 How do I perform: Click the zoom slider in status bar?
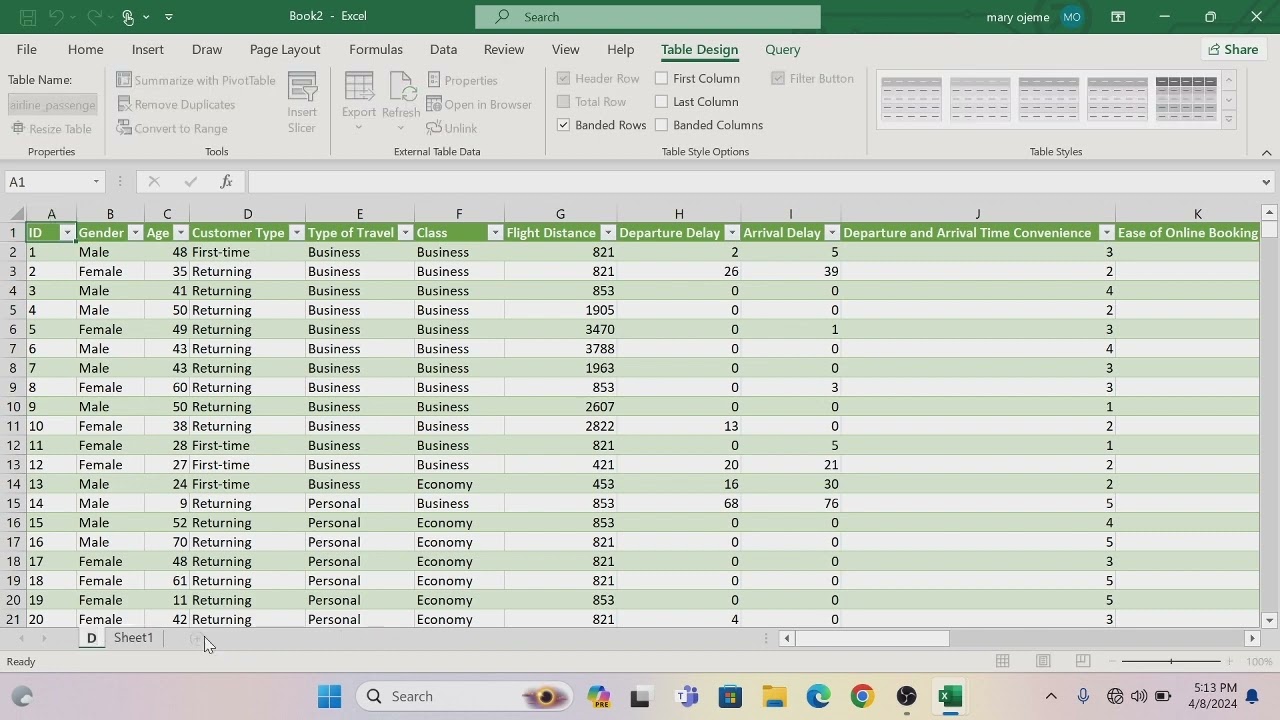(x=1171, y=661)
